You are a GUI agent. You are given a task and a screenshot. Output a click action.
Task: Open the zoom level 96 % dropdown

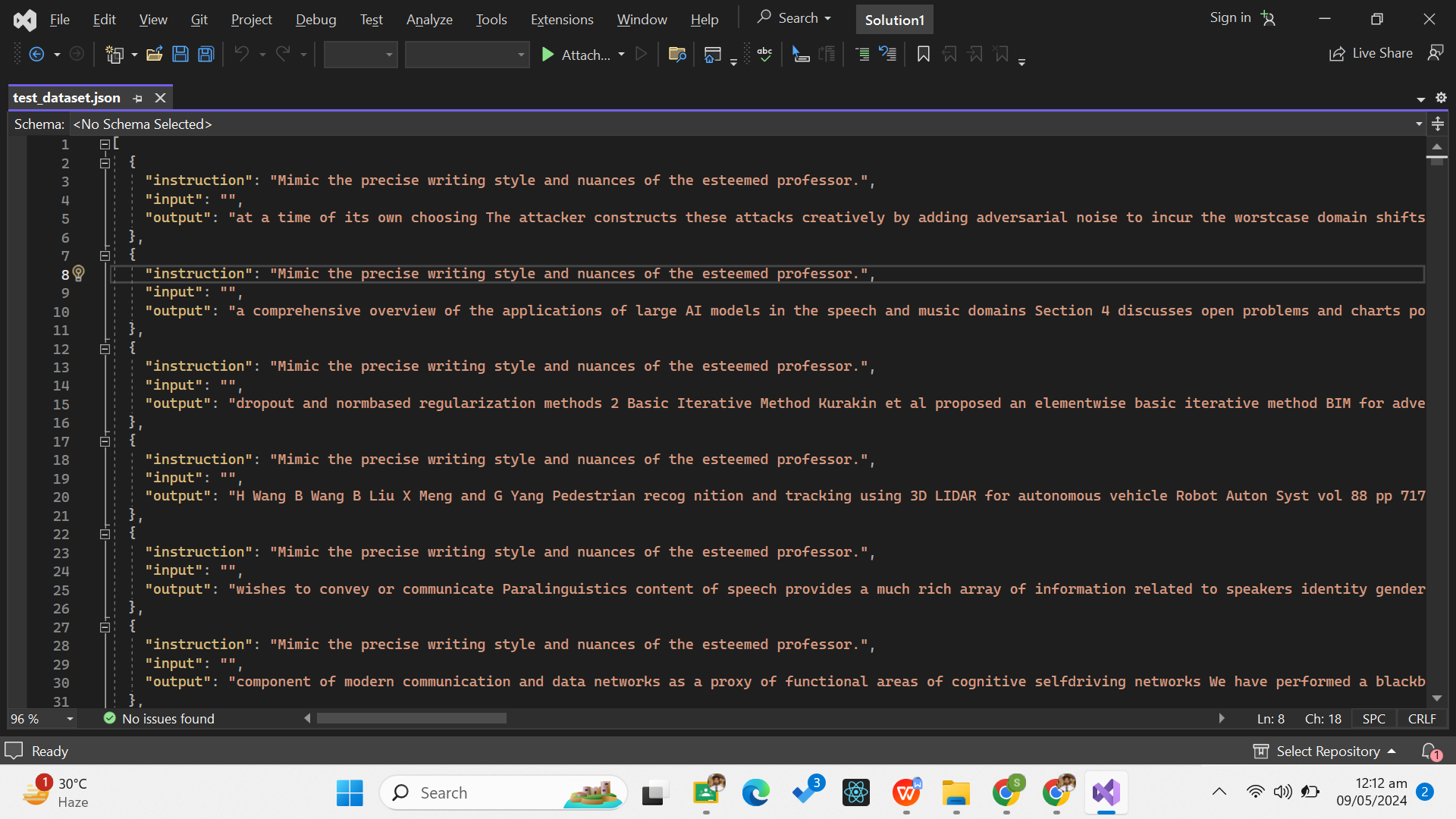pos(70,718)
